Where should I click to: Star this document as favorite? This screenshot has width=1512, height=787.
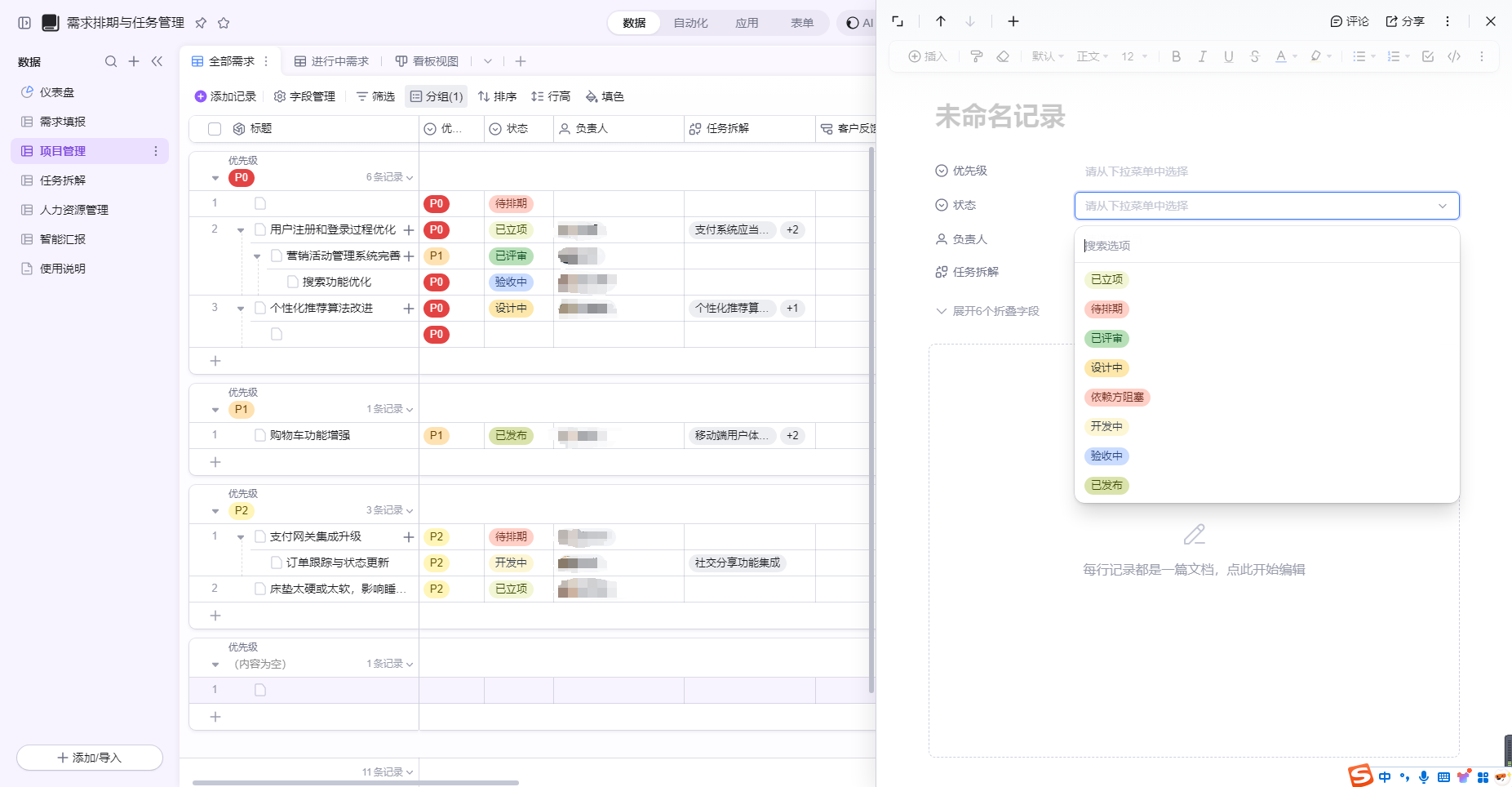click(224, 23)
